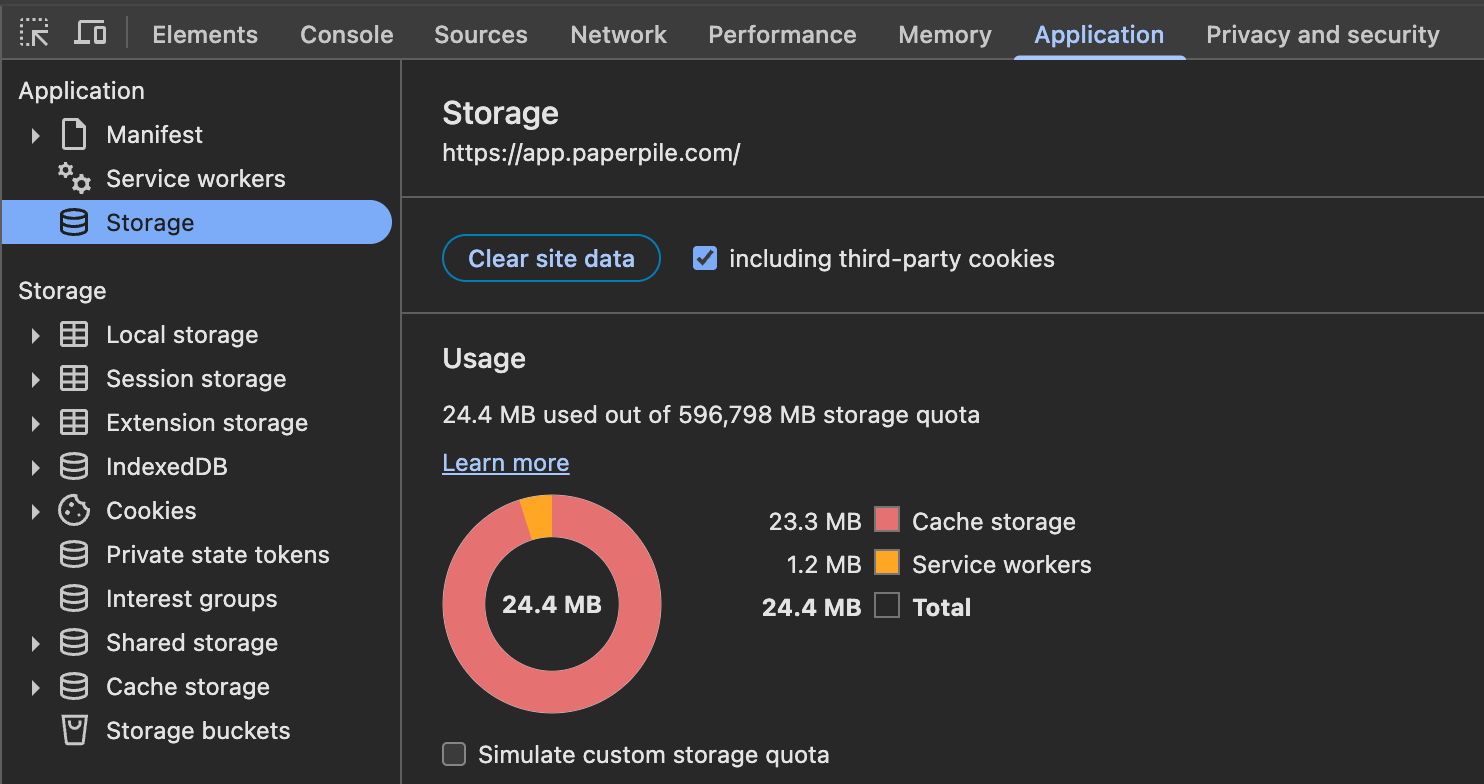The width and height of the screenshot is (1484, 784).
Task: Open the Learn more link
Action: coord(505,463)
